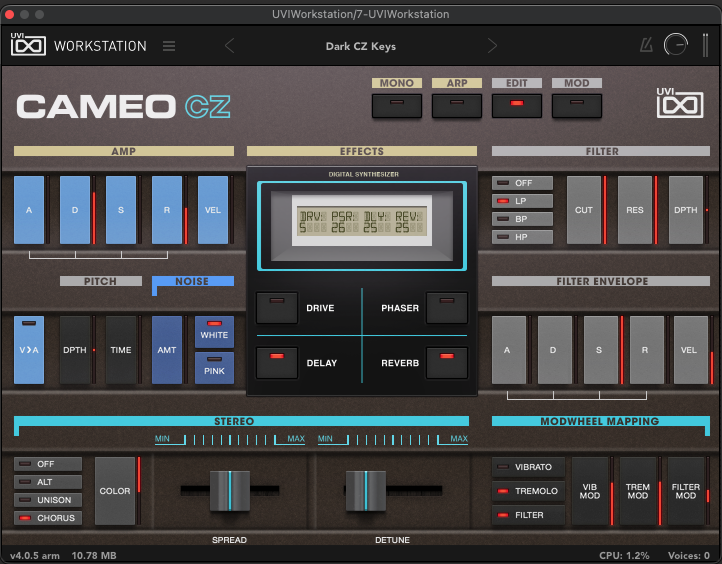Switch to the MOD page
Image resolution: width=722 pixels, height=564 pixels.
tap(576, 106)
